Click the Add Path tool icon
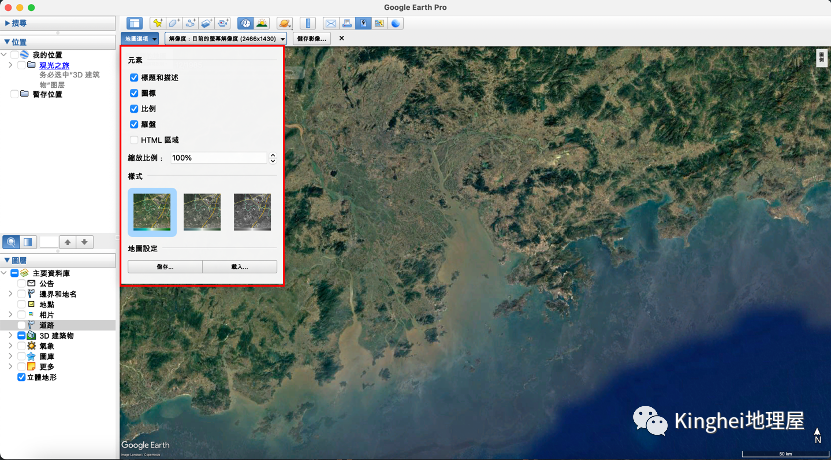This screenshot has width=832, height=460. [189, 22]
